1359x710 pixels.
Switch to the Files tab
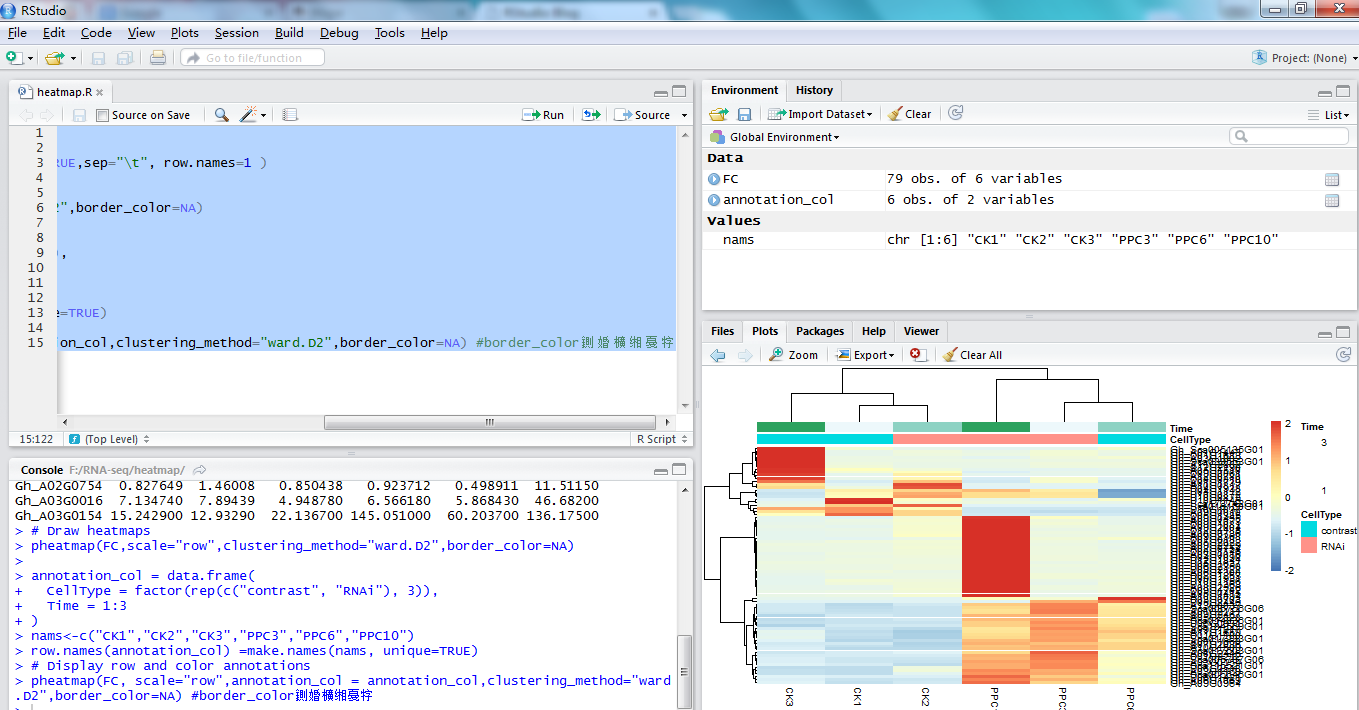[722, 331]
